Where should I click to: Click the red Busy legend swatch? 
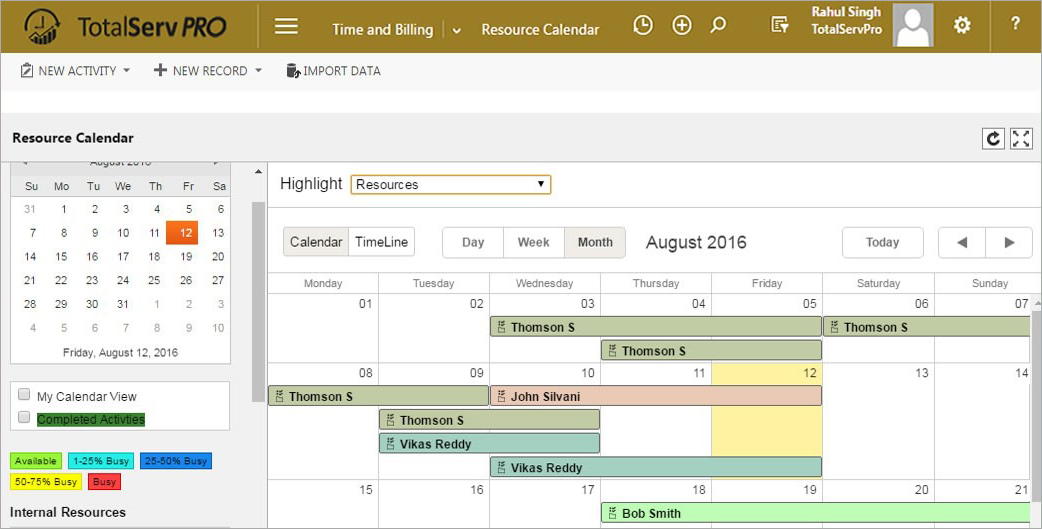(x=105, y=482)
